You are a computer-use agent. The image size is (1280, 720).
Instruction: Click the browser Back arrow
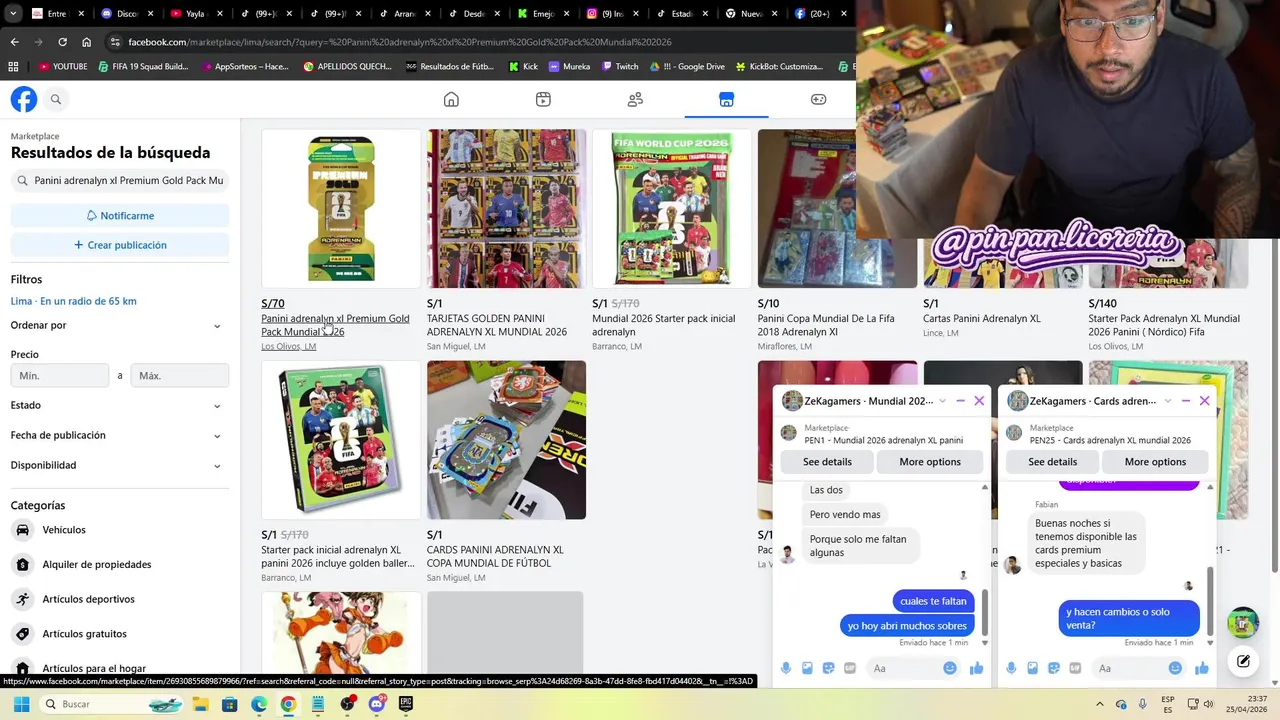tap(14, 42)
